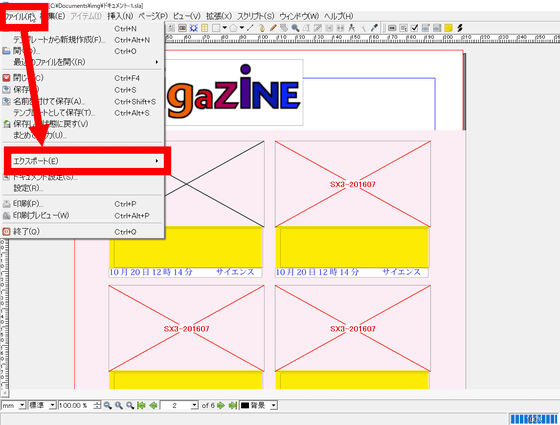This screenshot has height=425, width=560.
Task: Choose 保存した状態に戻す(V) menu entry
Action: (x=82, y=124)
